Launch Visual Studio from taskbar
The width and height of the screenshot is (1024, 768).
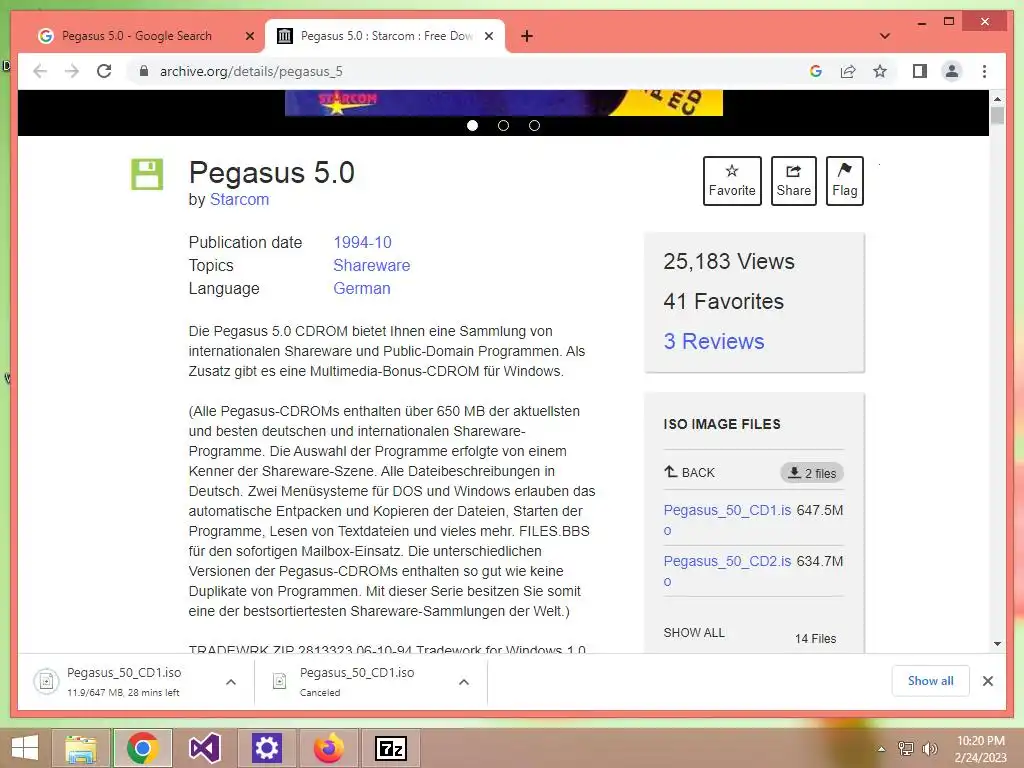pyautogui.click(x=204, y=748)
